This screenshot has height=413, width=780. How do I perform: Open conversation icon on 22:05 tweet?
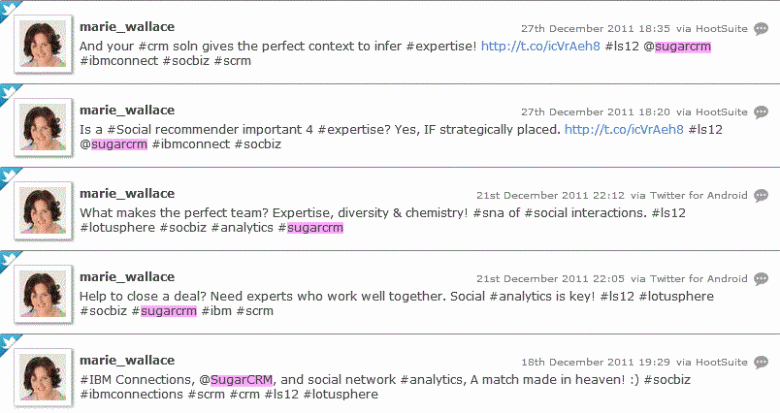click(761, 278)
